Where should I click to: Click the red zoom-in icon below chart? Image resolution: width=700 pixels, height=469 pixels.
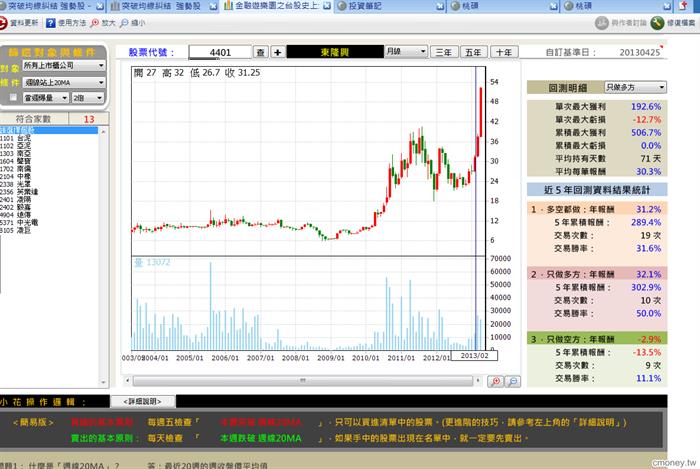pos(496,382)
